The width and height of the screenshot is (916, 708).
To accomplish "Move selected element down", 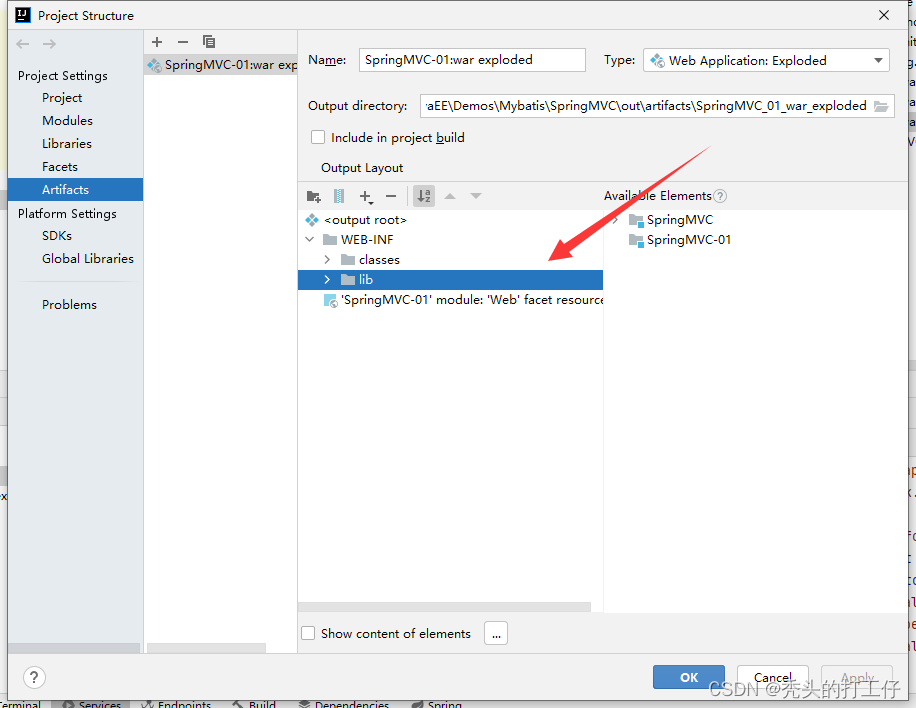I will coord(476,196).
